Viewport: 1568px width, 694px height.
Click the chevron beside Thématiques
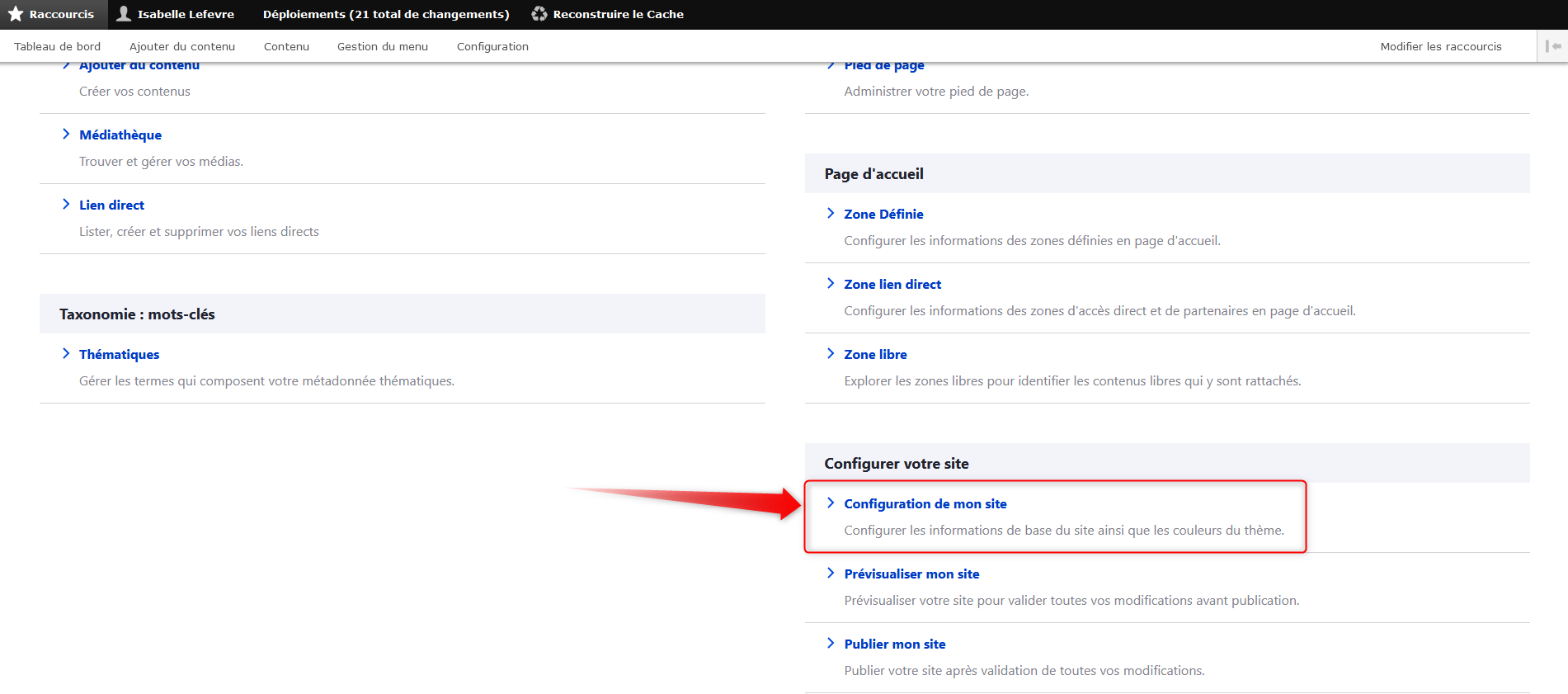pos(66,354)
